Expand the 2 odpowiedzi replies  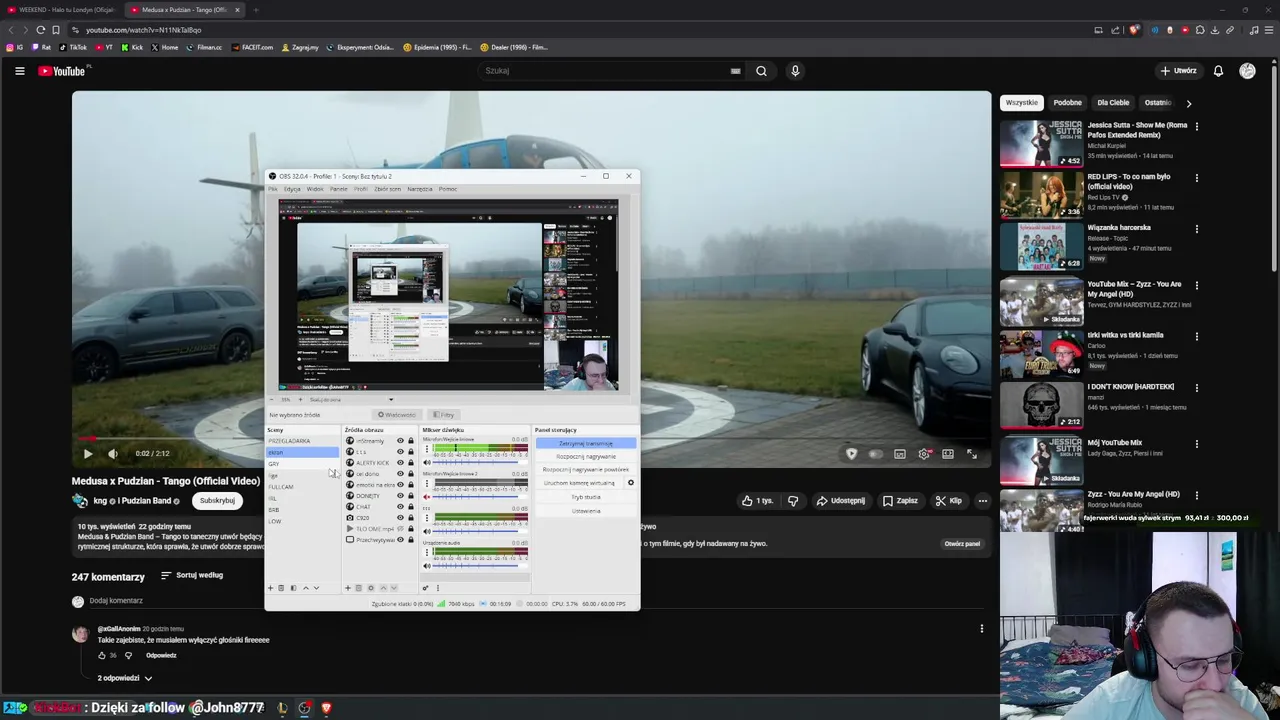point(125,678)
